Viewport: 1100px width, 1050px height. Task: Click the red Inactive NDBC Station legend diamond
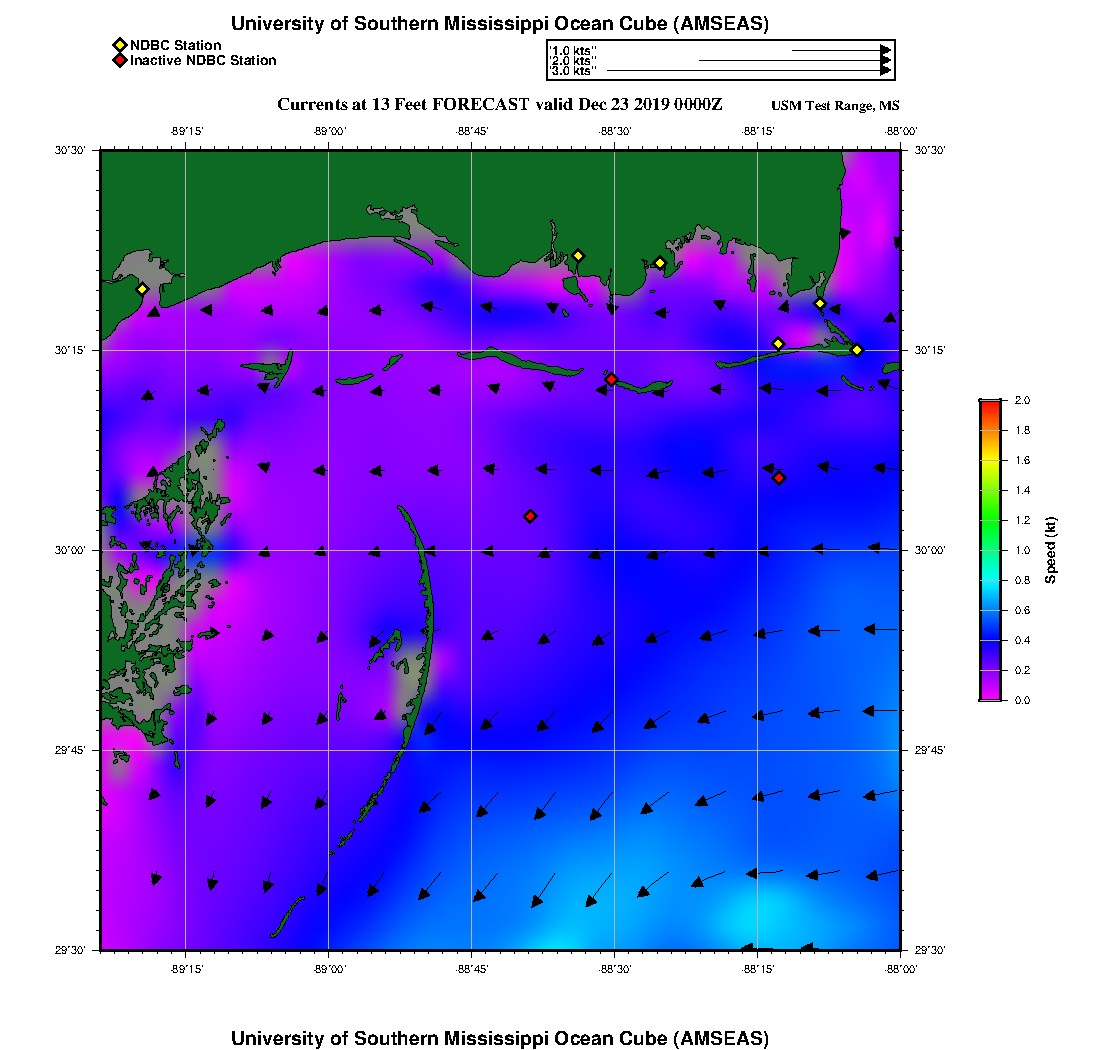click(x=119, y=61)
